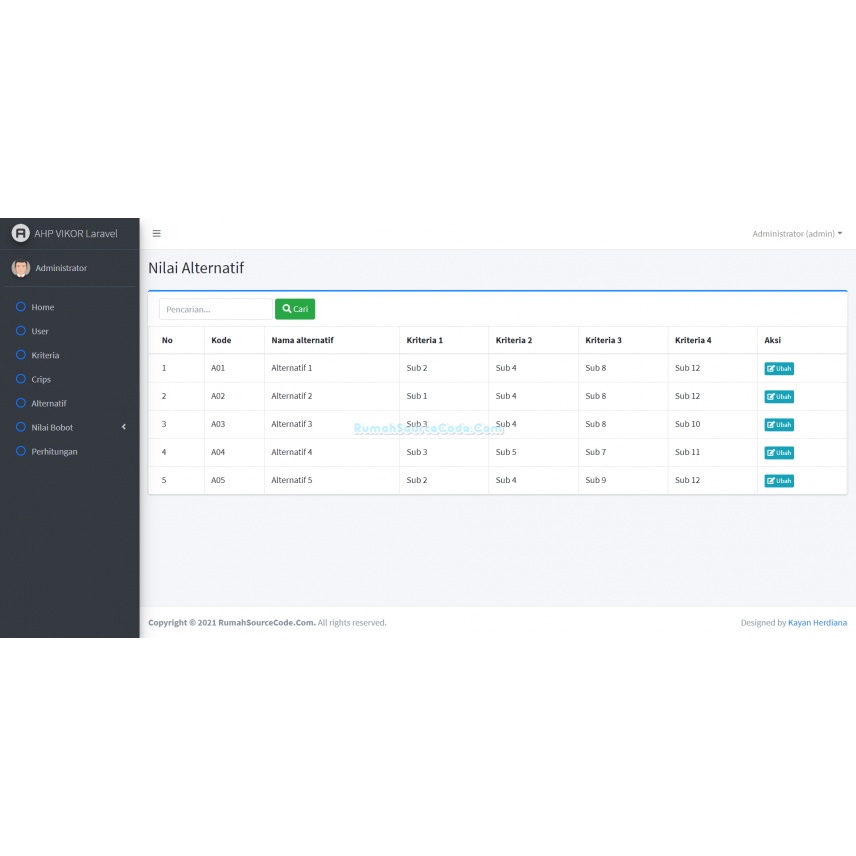Click Ubah for Alternatif 1

click(x=779, y=368)
